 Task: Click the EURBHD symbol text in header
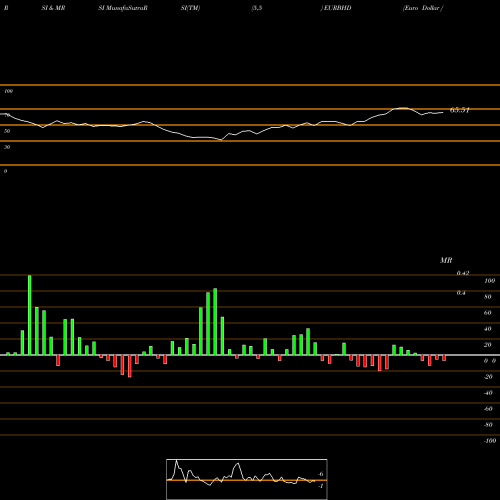coord(337,8)
